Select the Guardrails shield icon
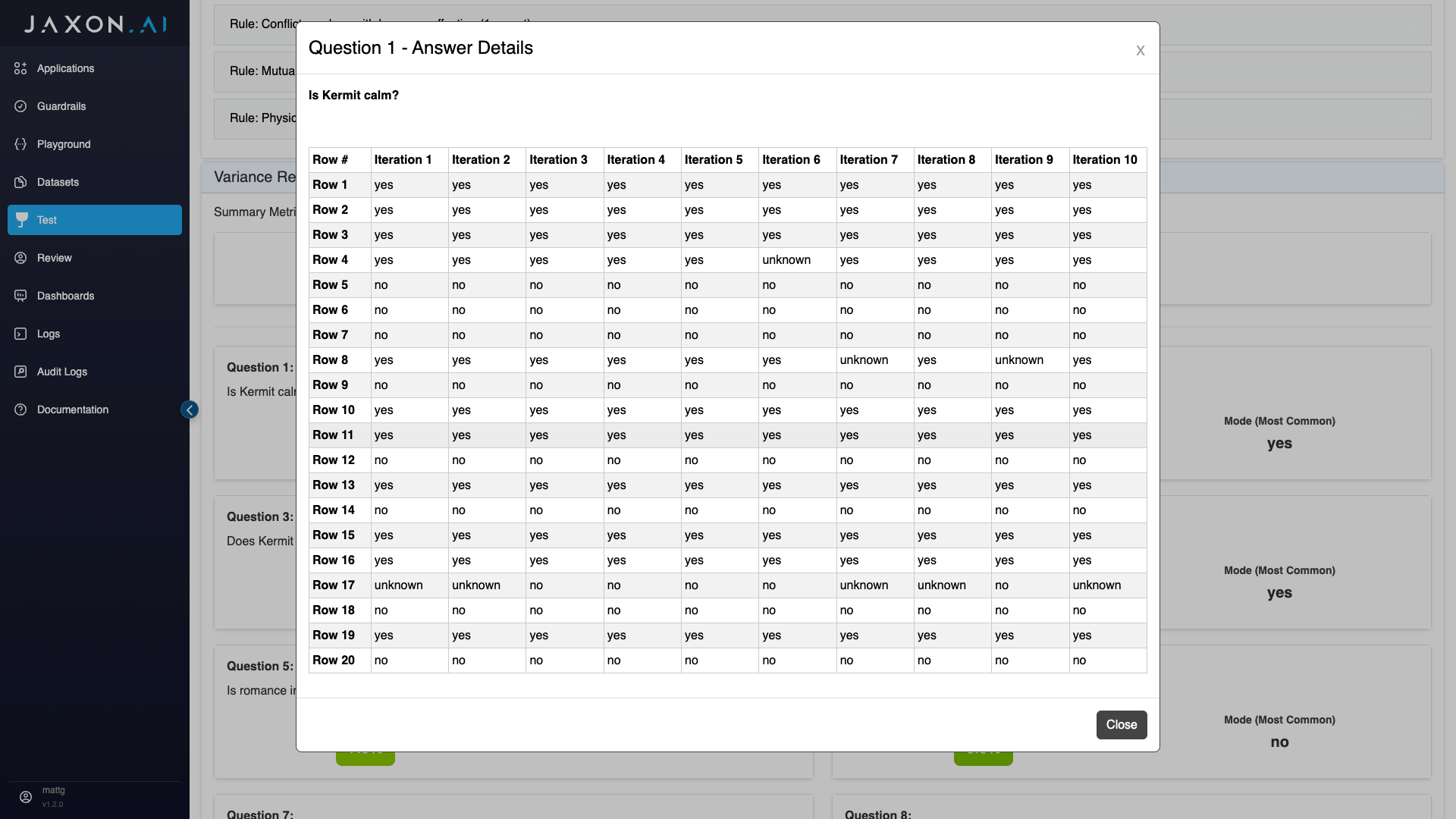1456x819 pixels. (21, 106)
